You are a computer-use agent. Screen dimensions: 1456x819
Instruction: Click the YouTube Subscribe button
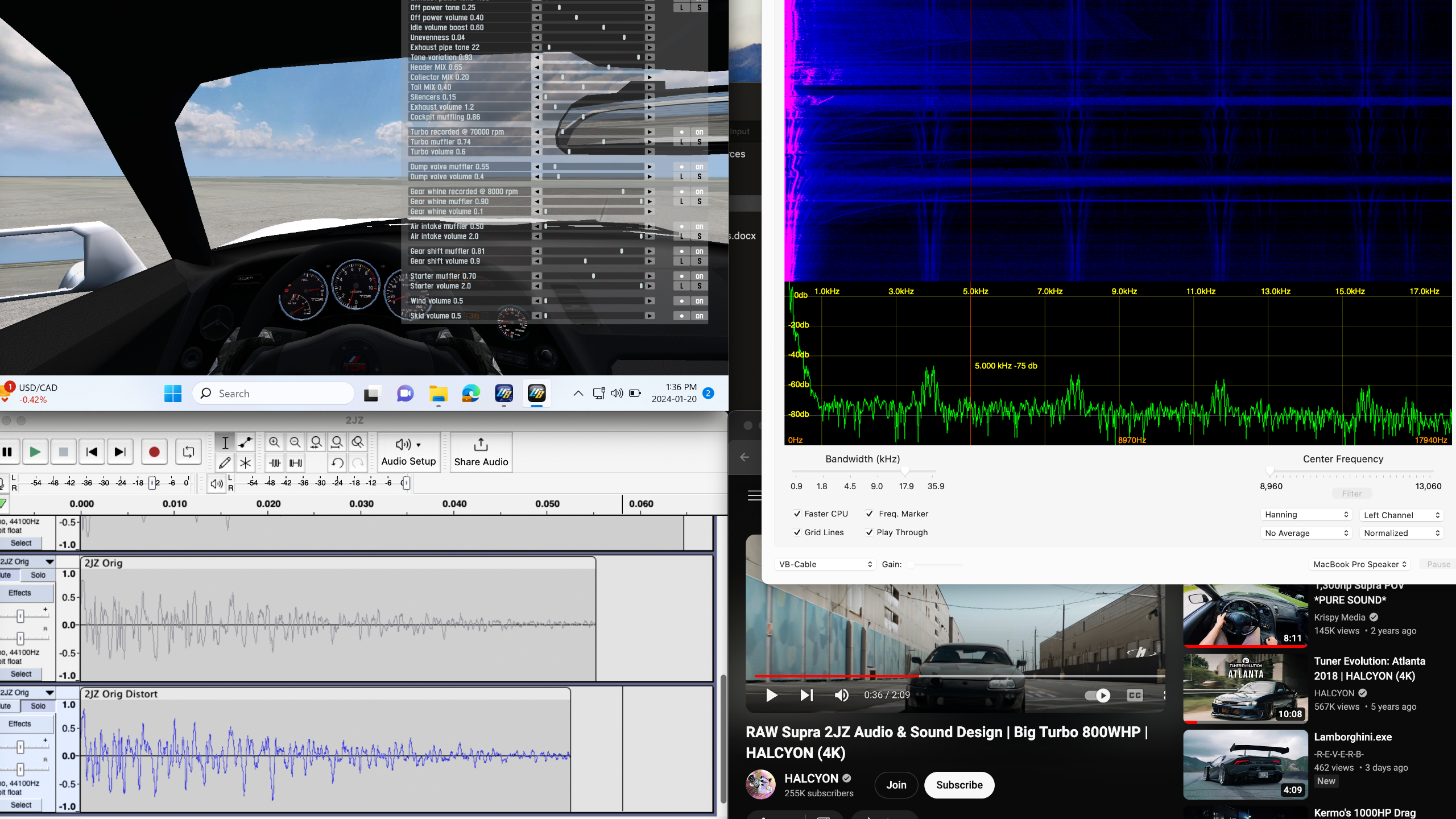[x=959, y=785]
